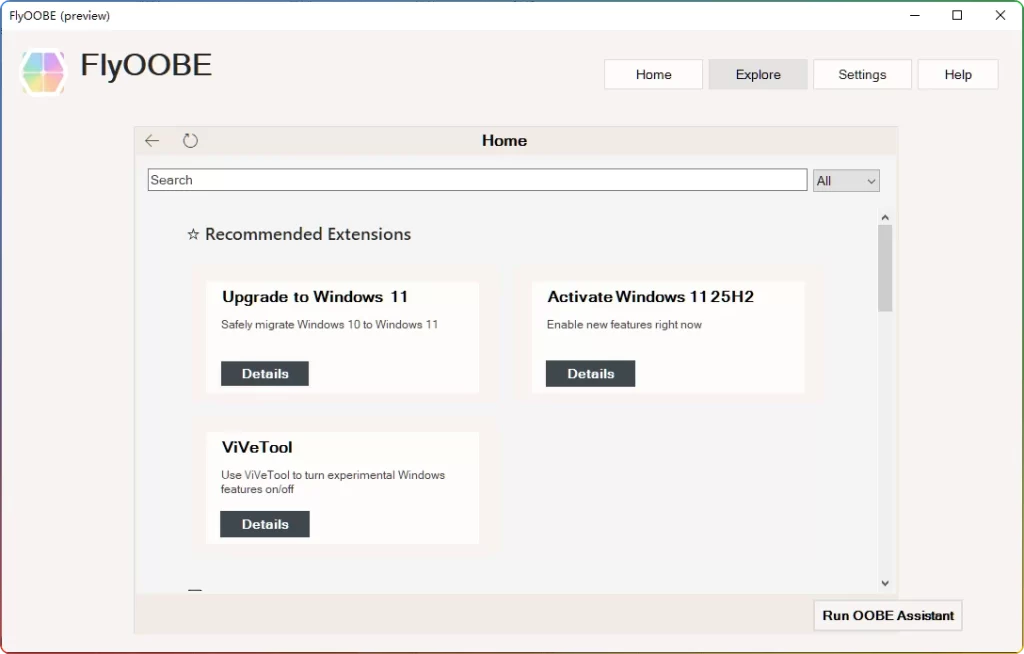Image resolution: width=1024 pixels, height=654 pixels.
Task: Open the All filter dropdown
Action: (x=846, y=180)
